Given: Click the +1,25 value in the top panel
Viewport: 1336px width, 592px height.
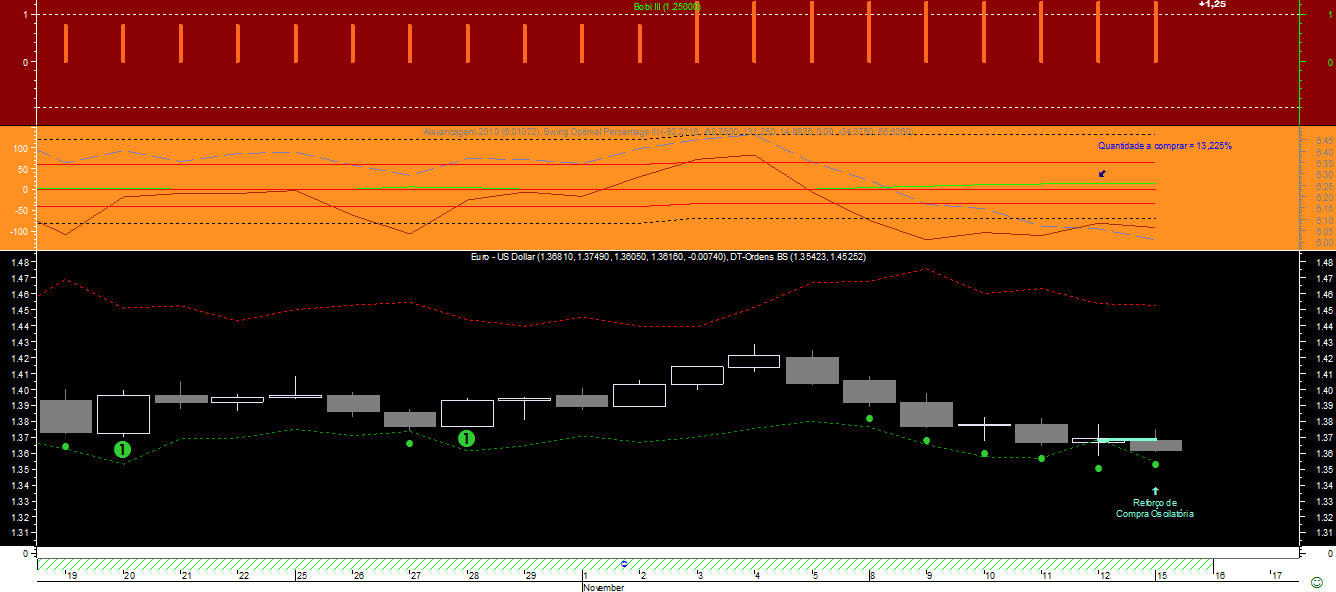Looking at the screenshot, I should tap(1212, 4).
